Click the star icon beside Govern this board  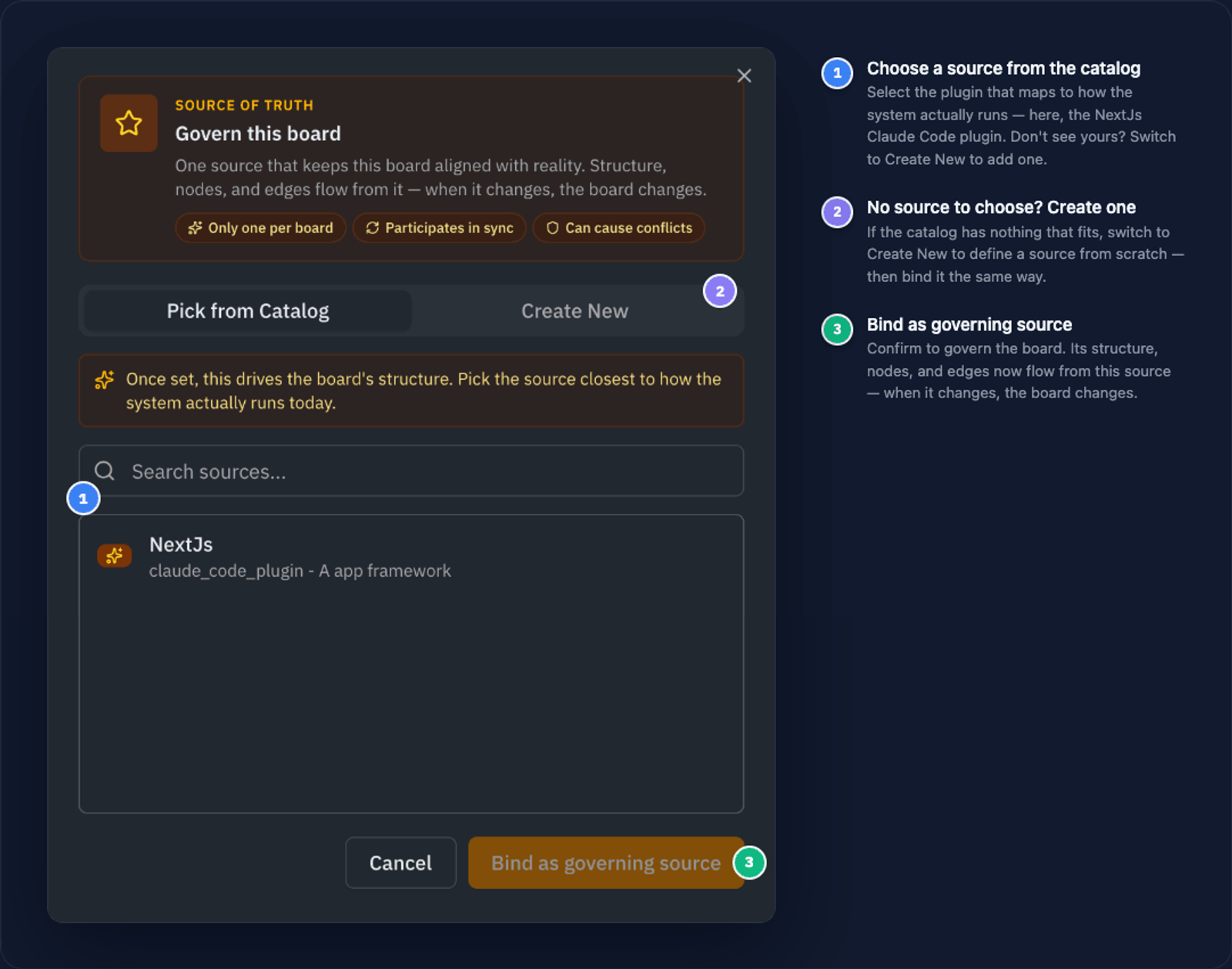[129, 123]
